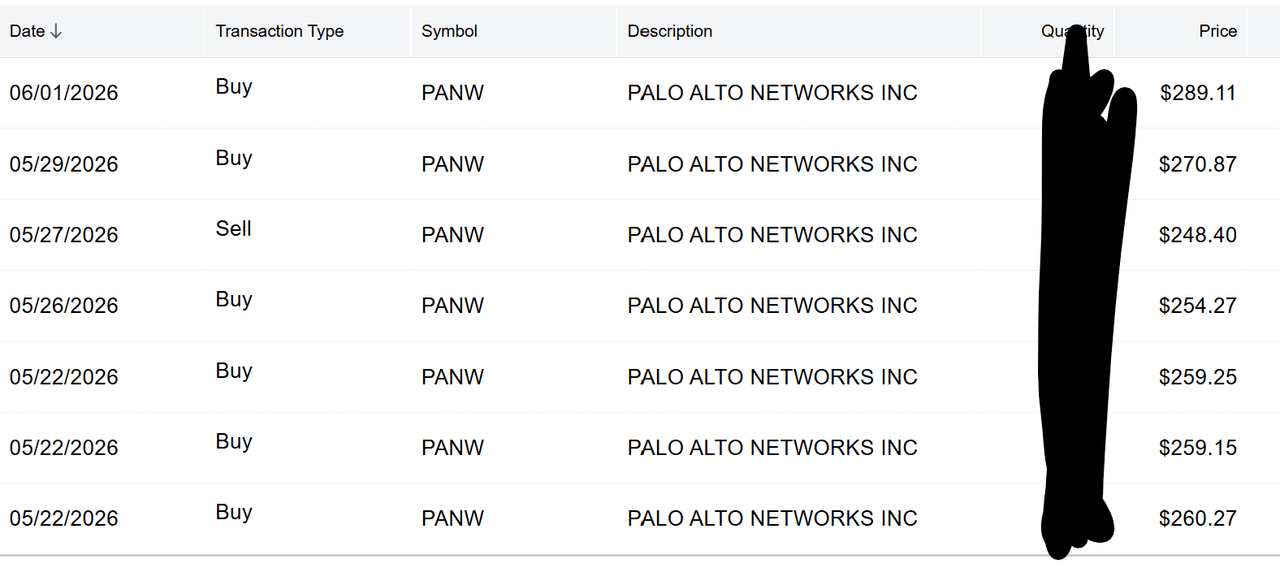Click the Symbol column header
The height and width of the screenshot is (569, 1280).
pos(449,31)
